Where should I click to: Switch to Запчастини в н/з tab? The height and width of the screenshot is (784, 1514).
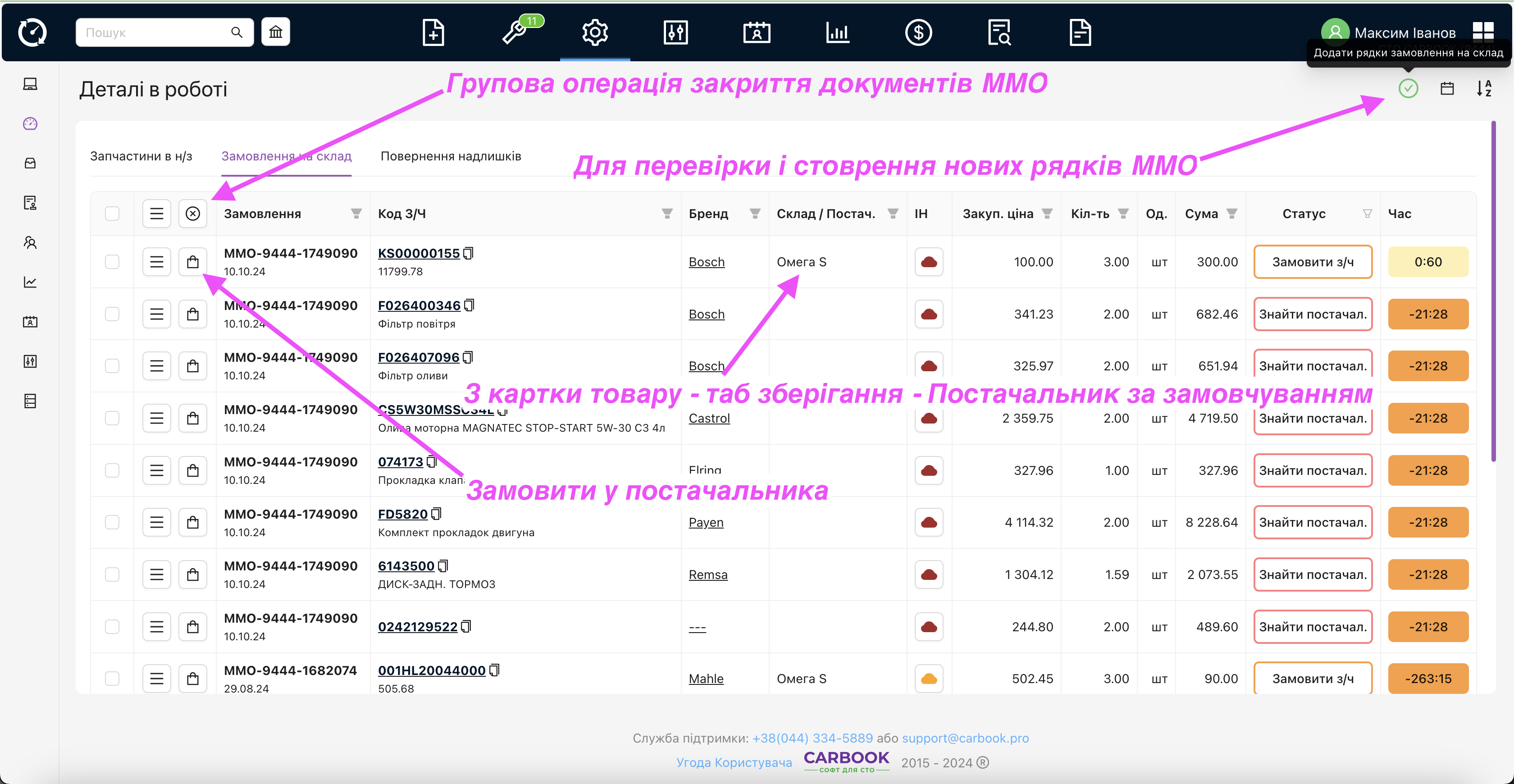coord(141,156)
